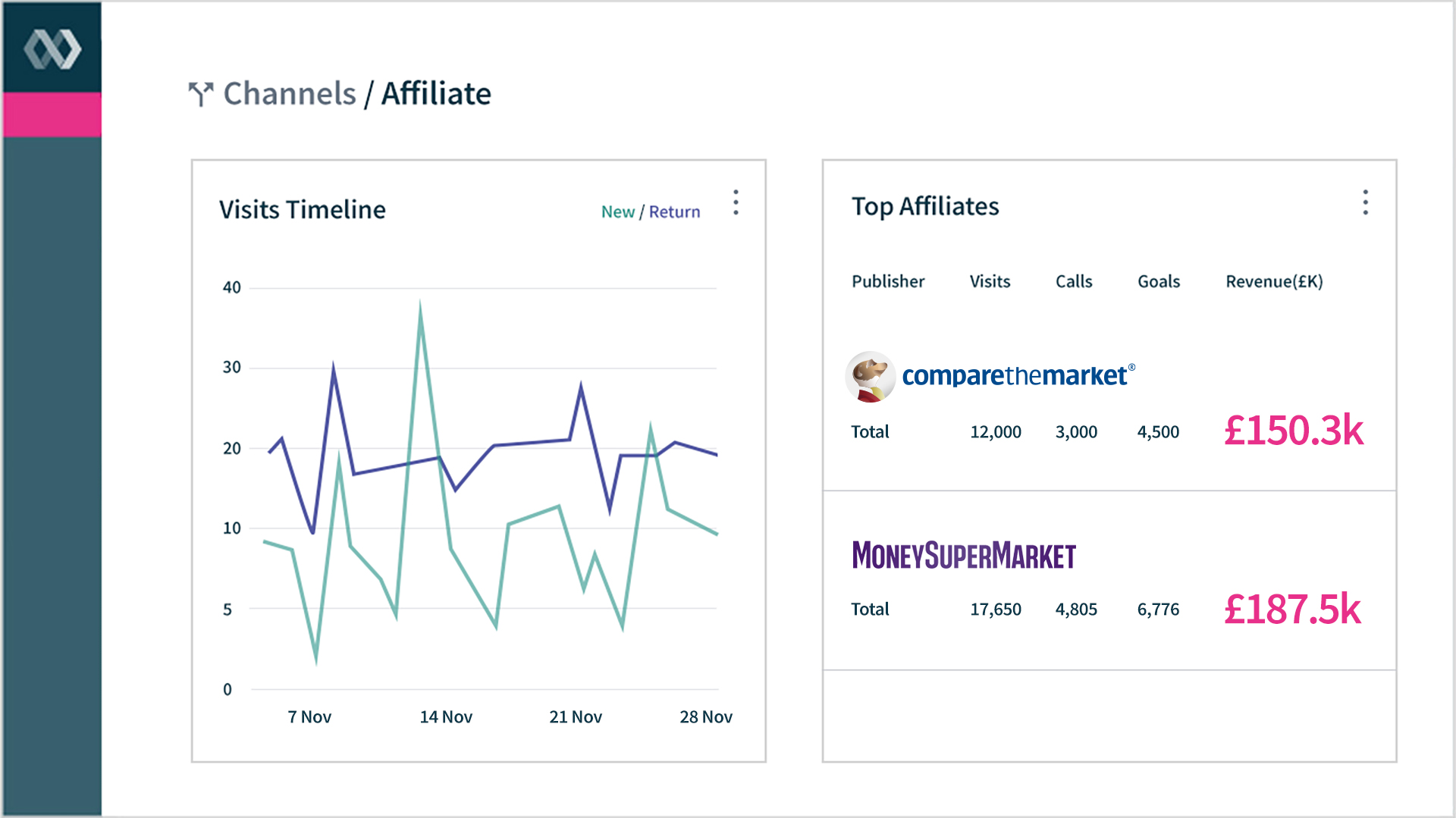Click the comparethemarket meerkat icon
This screenshot has height=818, width=1456.
[x=871, y=376]
